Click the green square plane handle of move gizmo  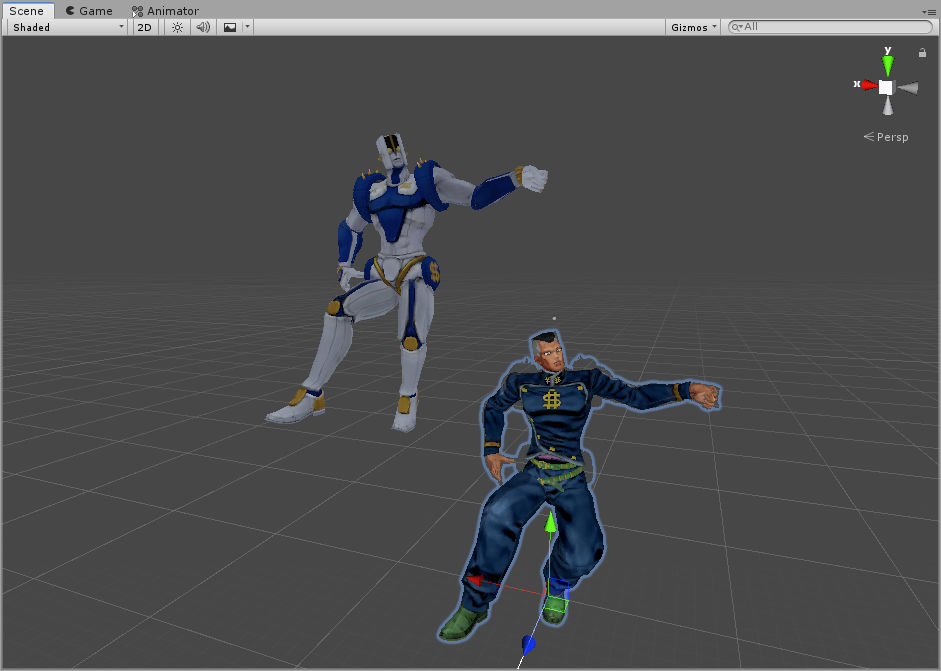[555, 604]
